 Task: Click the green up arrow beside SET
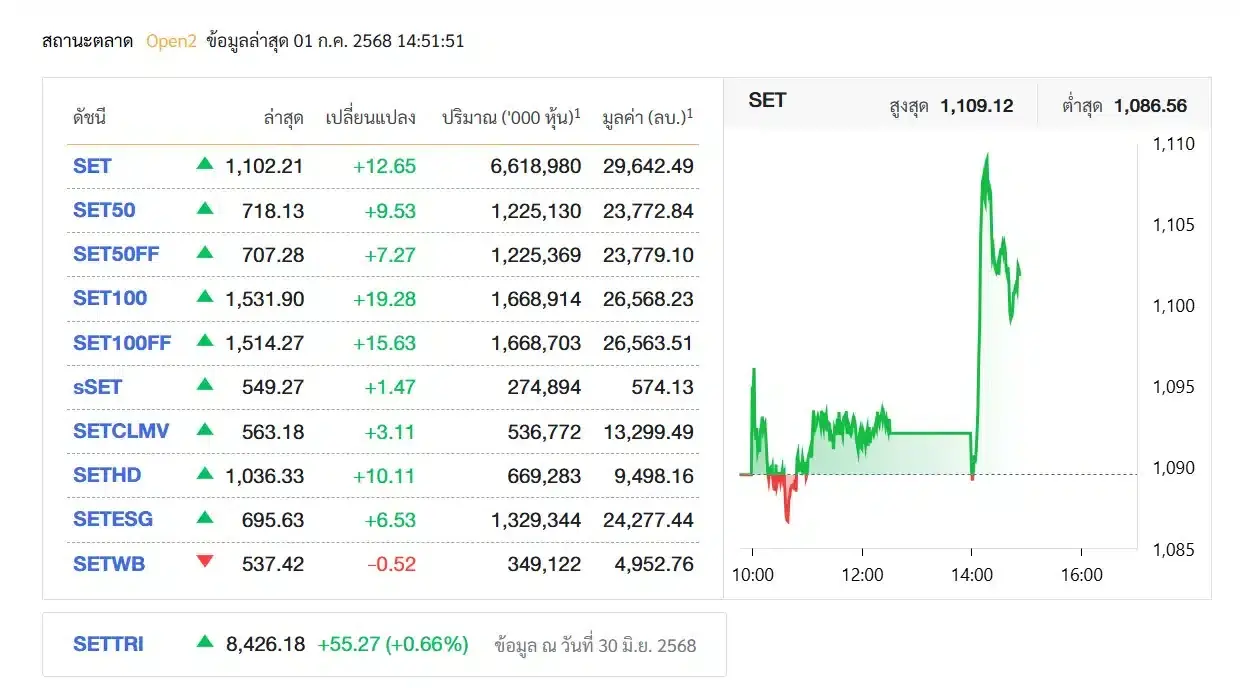tap(205, 164)
